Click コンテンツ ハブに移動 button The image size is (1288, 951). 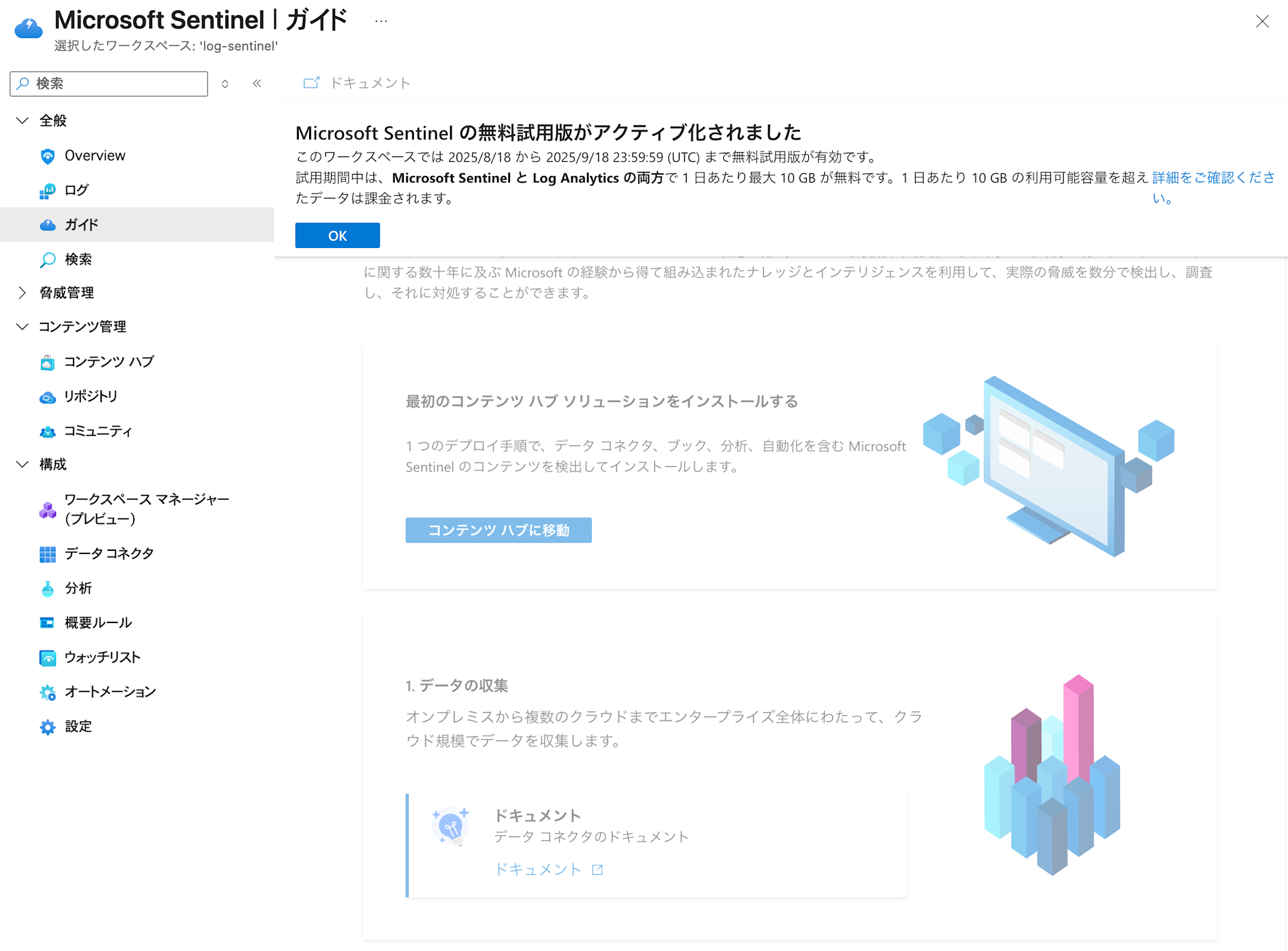tap(498, 530)
